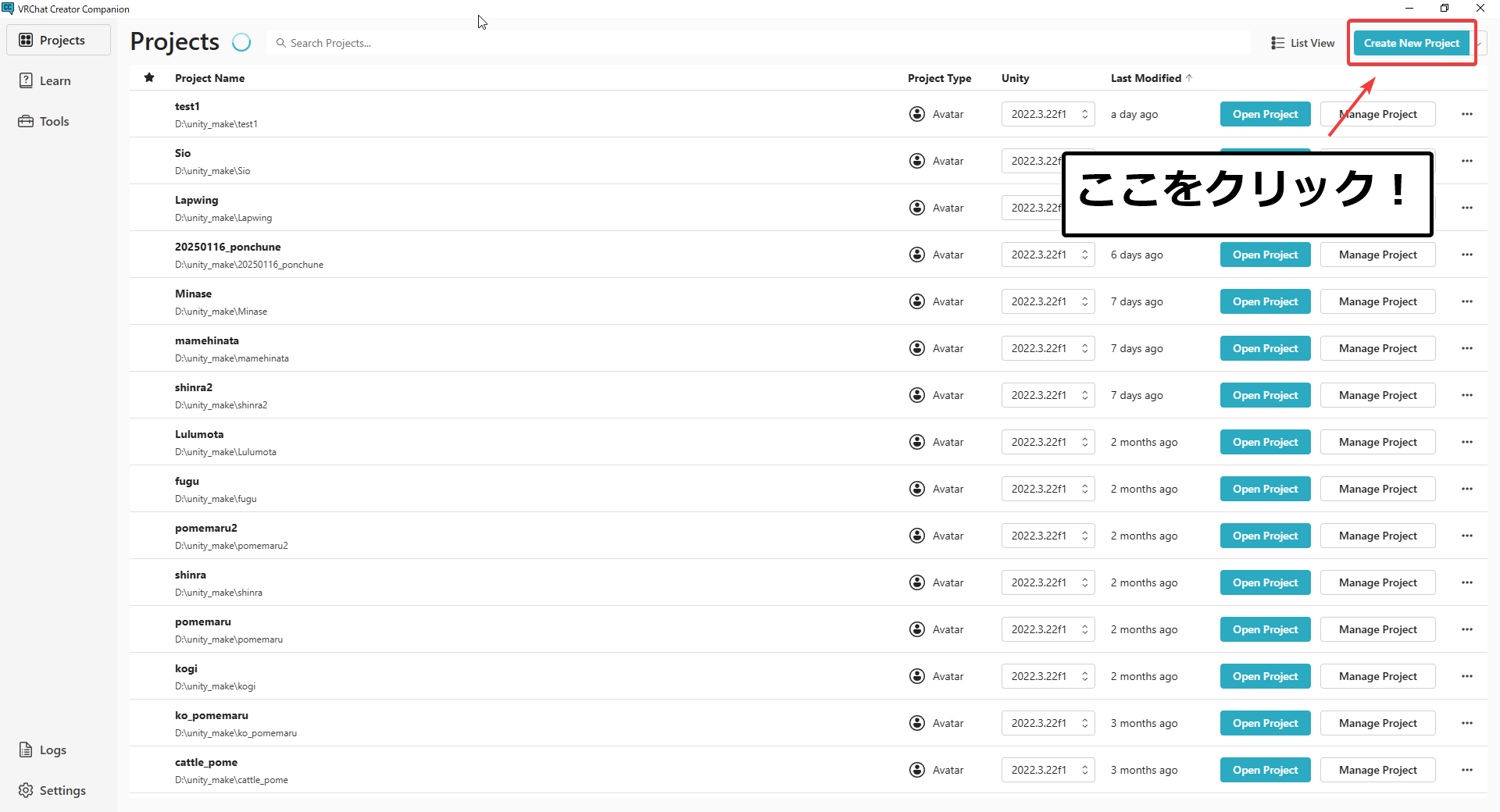Screen dimensions: 1500x812
Task: Open more options for pomemaru
Action: (1466, 629)
